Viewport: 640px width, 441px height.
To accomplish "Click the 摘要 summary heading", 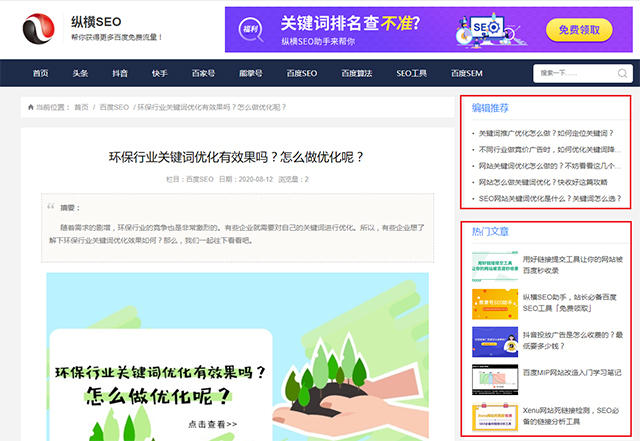I will click(x=70, y=208).
